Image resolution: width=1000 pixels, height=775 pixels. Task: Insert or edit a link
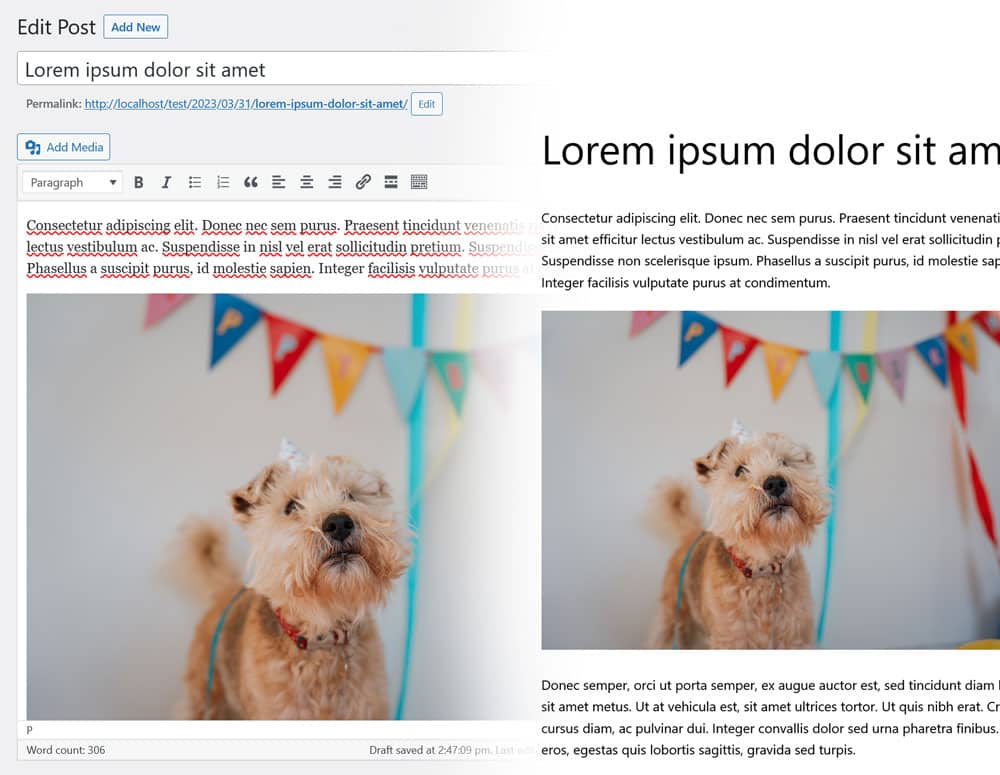(x=363, y=182)
